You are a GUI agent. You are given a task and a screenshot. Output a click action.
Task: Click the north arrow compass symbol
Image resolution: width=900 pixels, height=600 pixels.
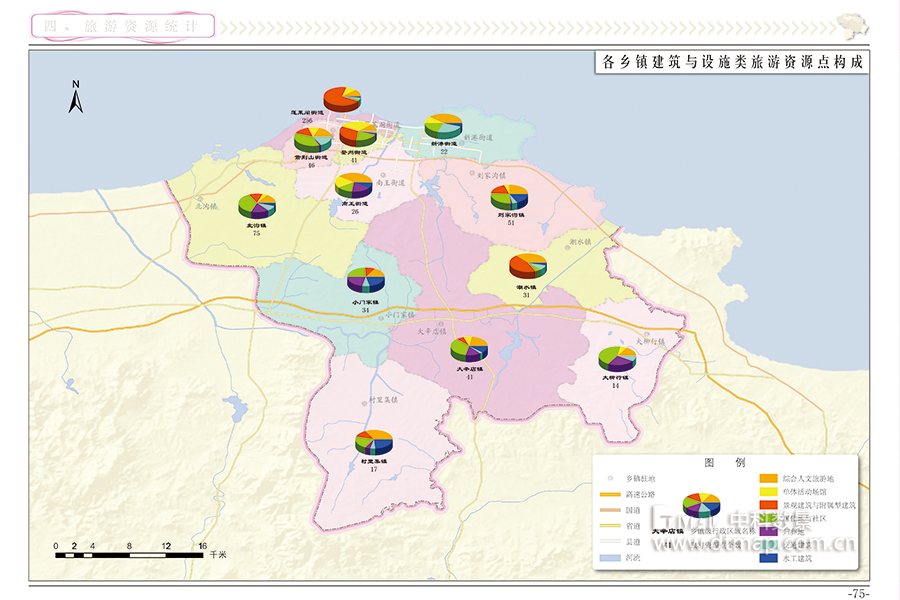point(76,98)
